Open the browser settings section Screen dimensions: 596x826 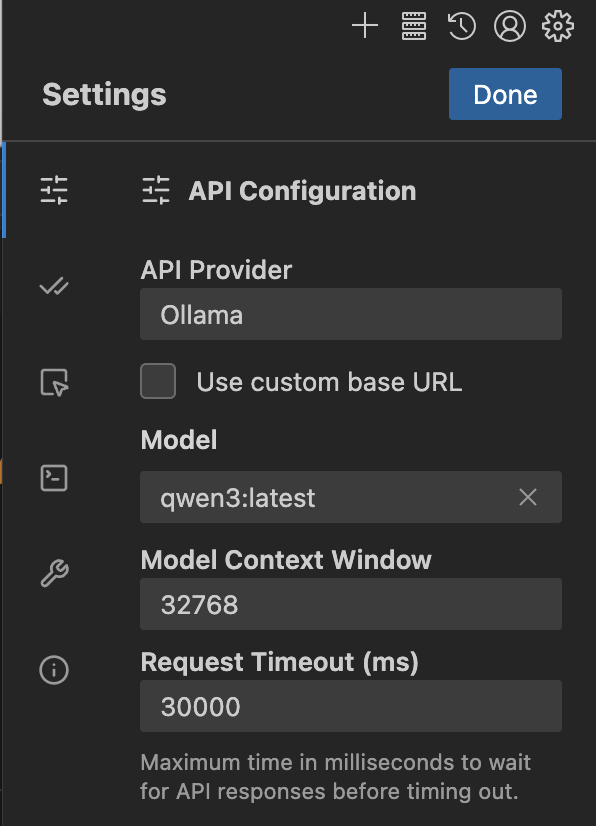(x=55, y=382)
